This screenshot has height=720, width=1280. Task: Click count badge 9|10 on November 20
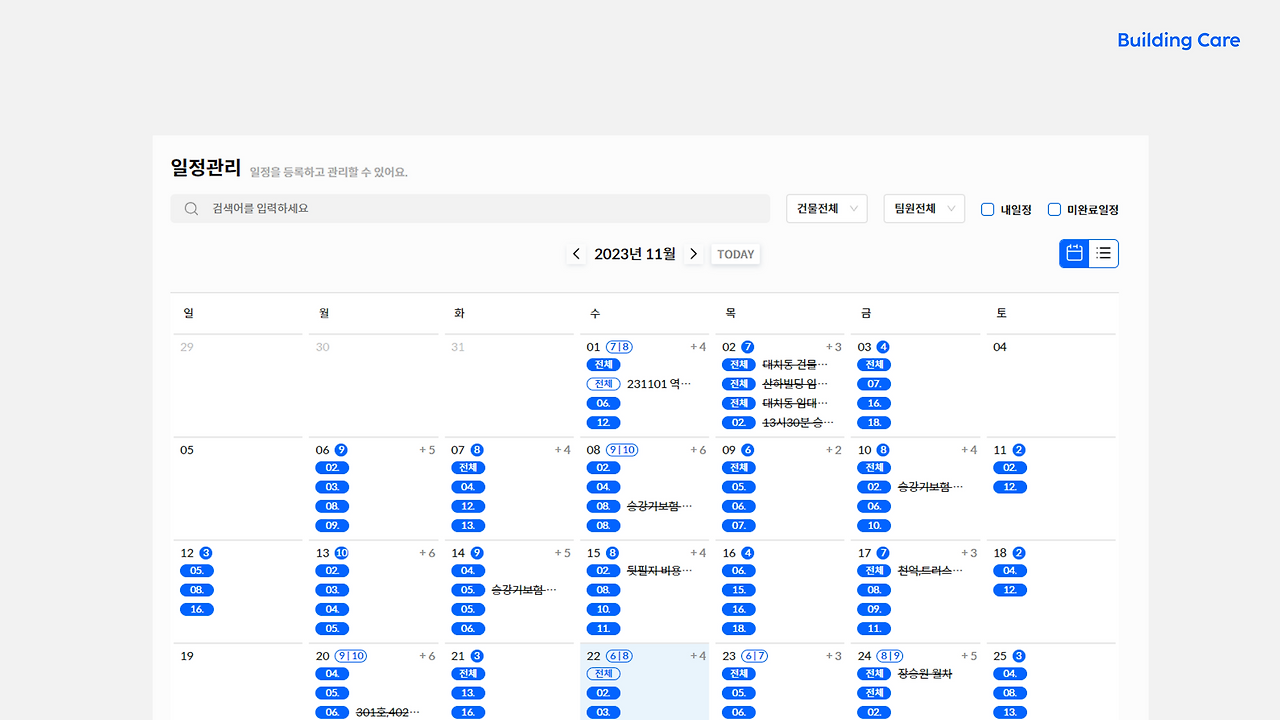(x=351, y=656)
